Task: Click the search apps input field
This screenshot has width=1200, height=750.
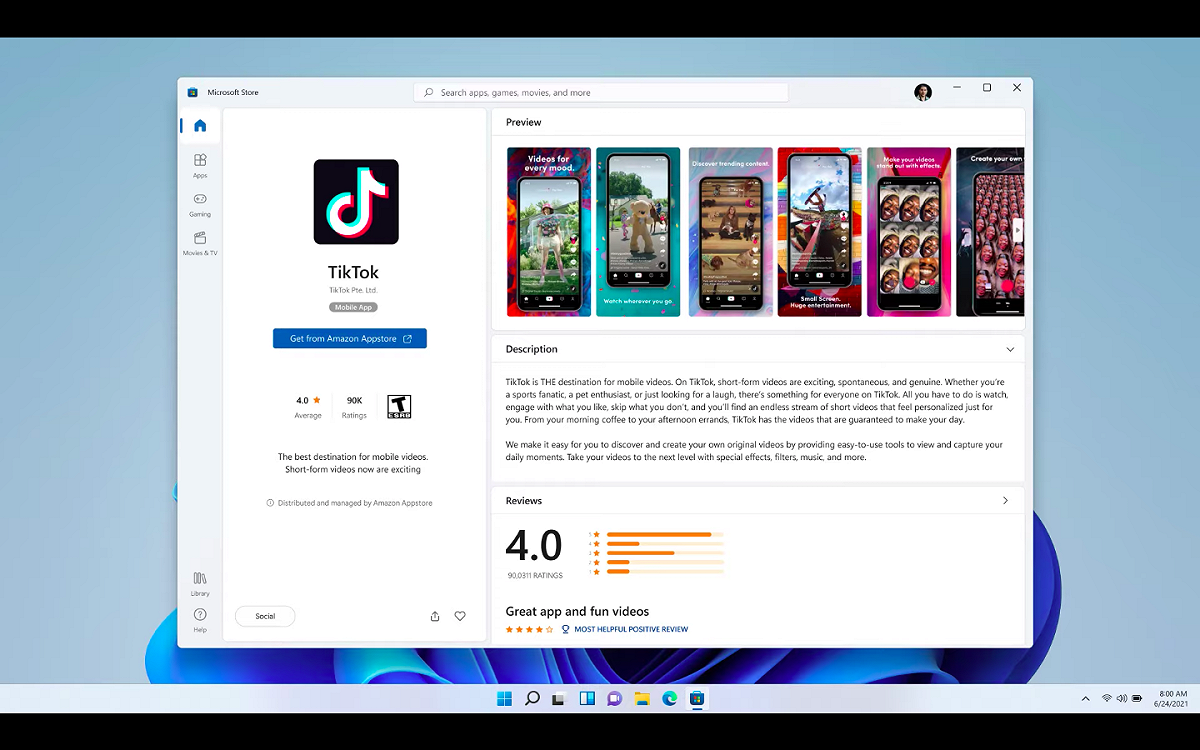Action: point(601,92)
